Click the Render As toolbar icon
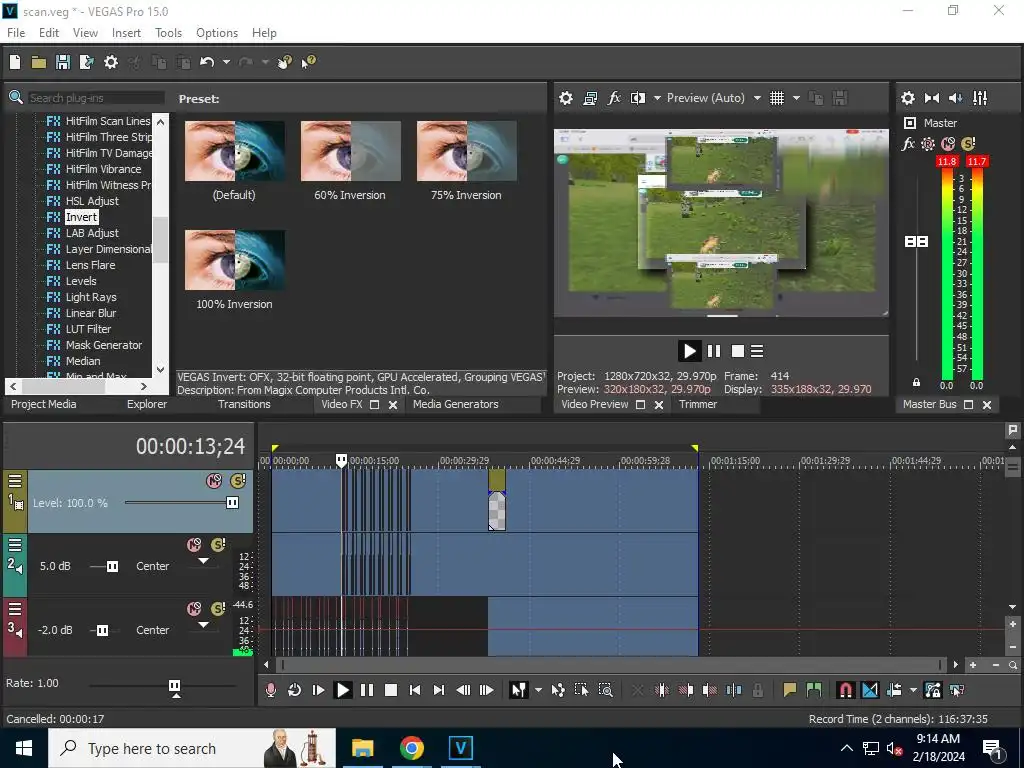 [87, 62]
